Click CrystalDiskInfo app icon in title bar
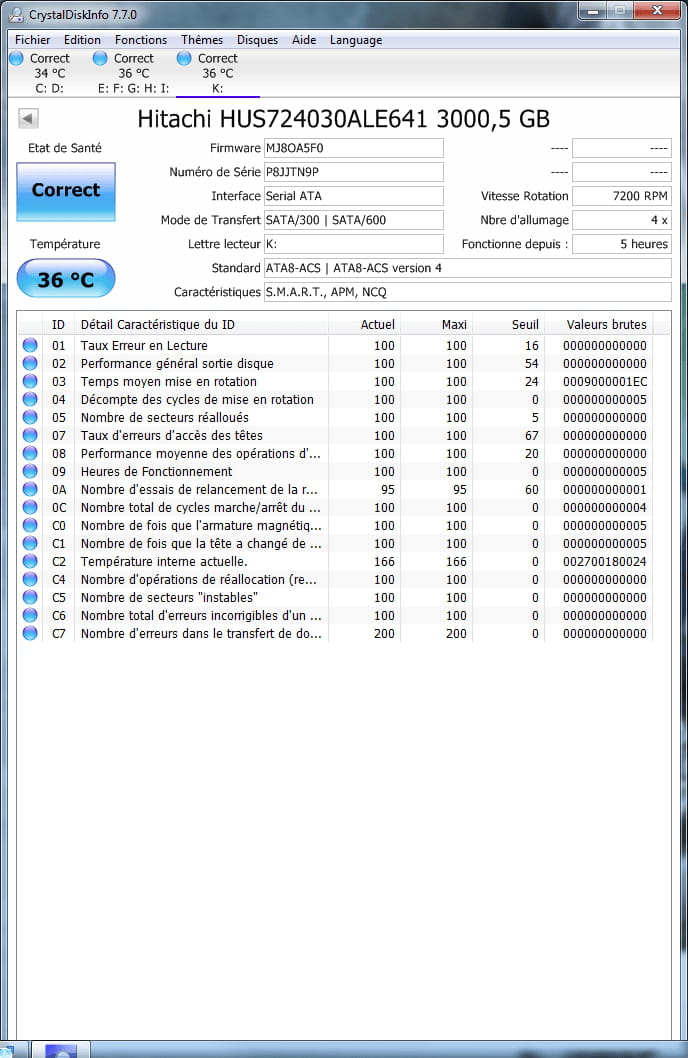 [x=16, y=13]
